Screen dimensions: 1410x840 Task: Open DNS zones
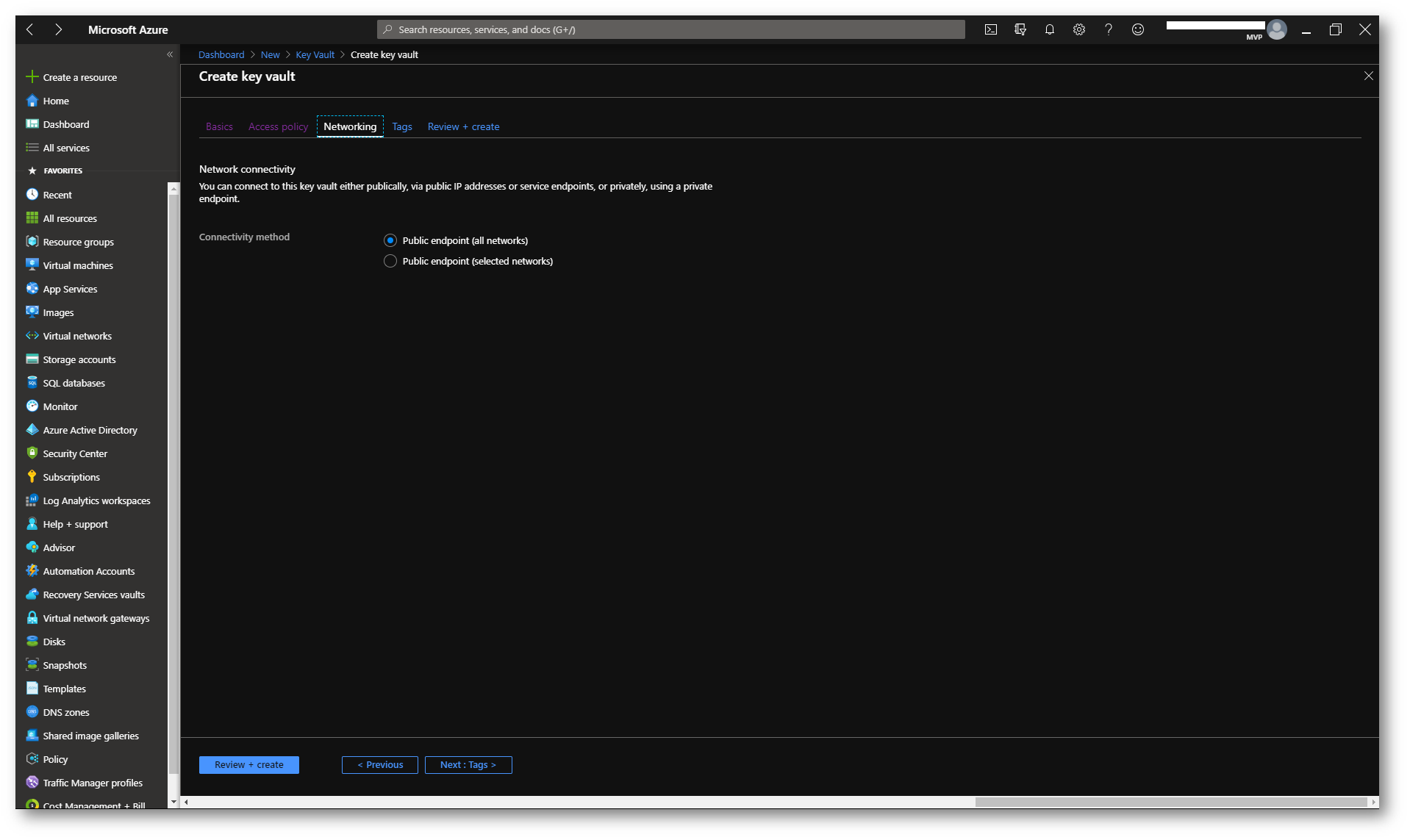pos(65,712)
